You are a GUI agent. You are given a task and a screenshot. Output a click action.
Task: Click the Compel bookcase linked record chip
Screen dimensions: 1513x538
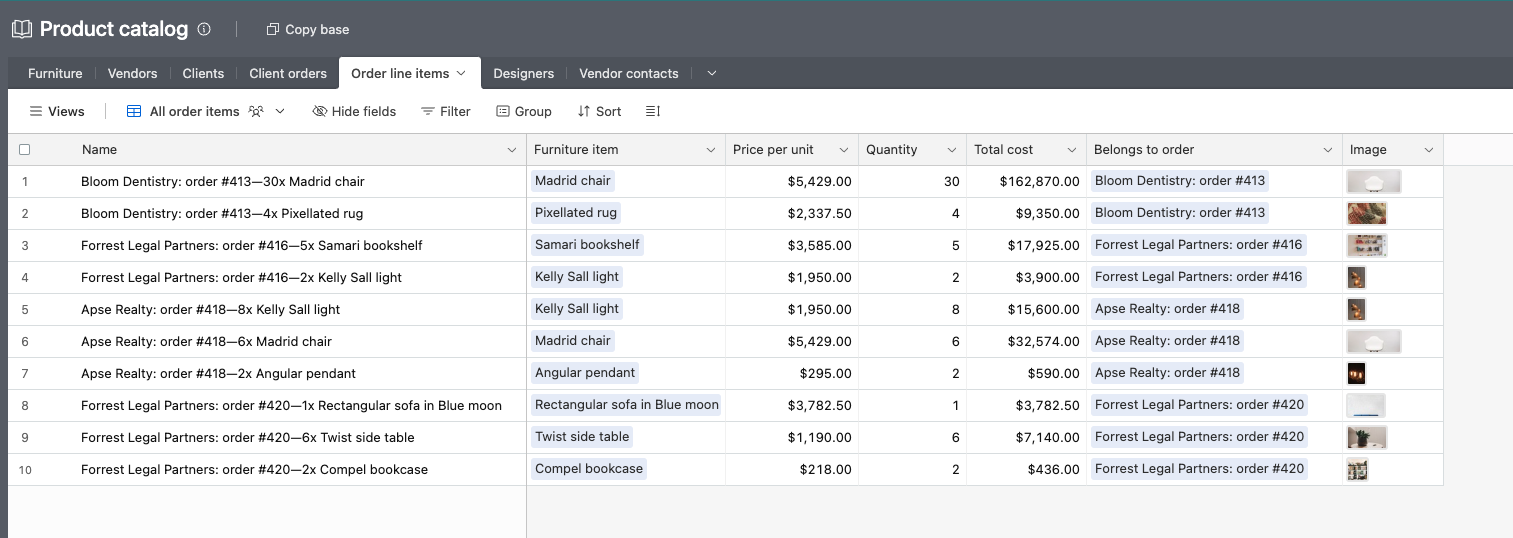click(589, 469)
